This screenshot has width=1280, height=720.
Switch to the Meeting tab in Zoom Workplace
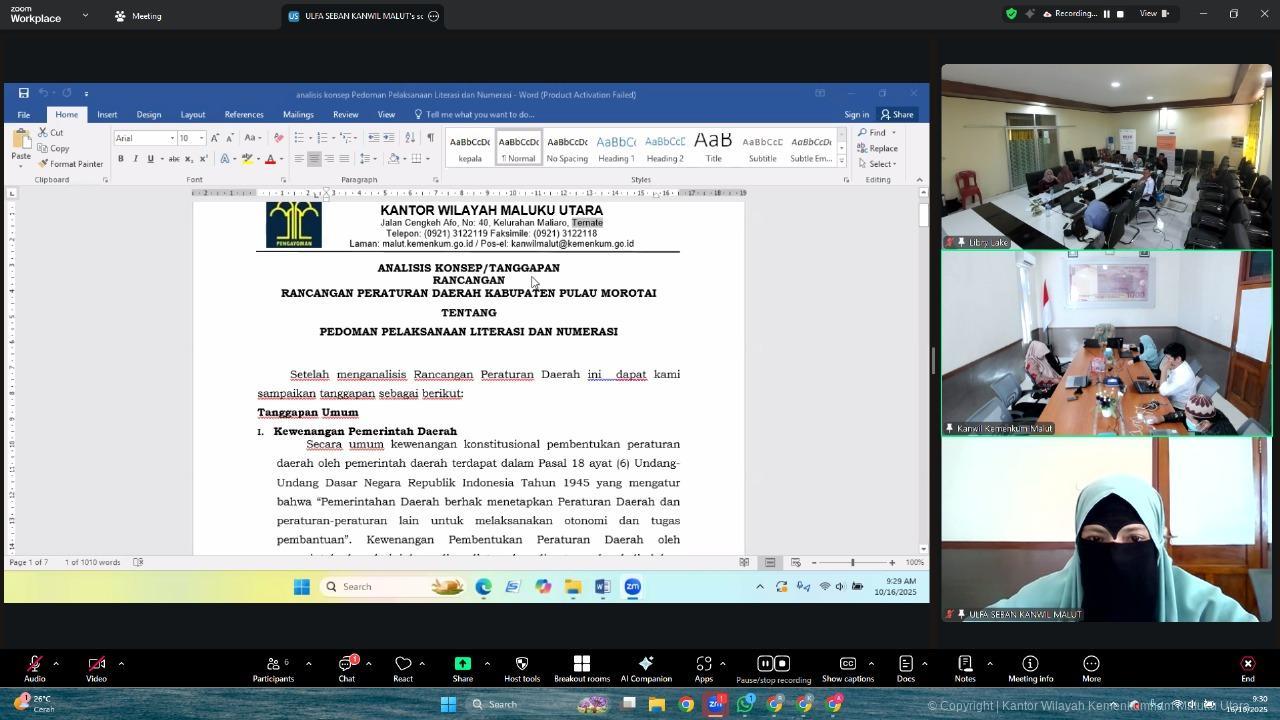pos(138,16)
